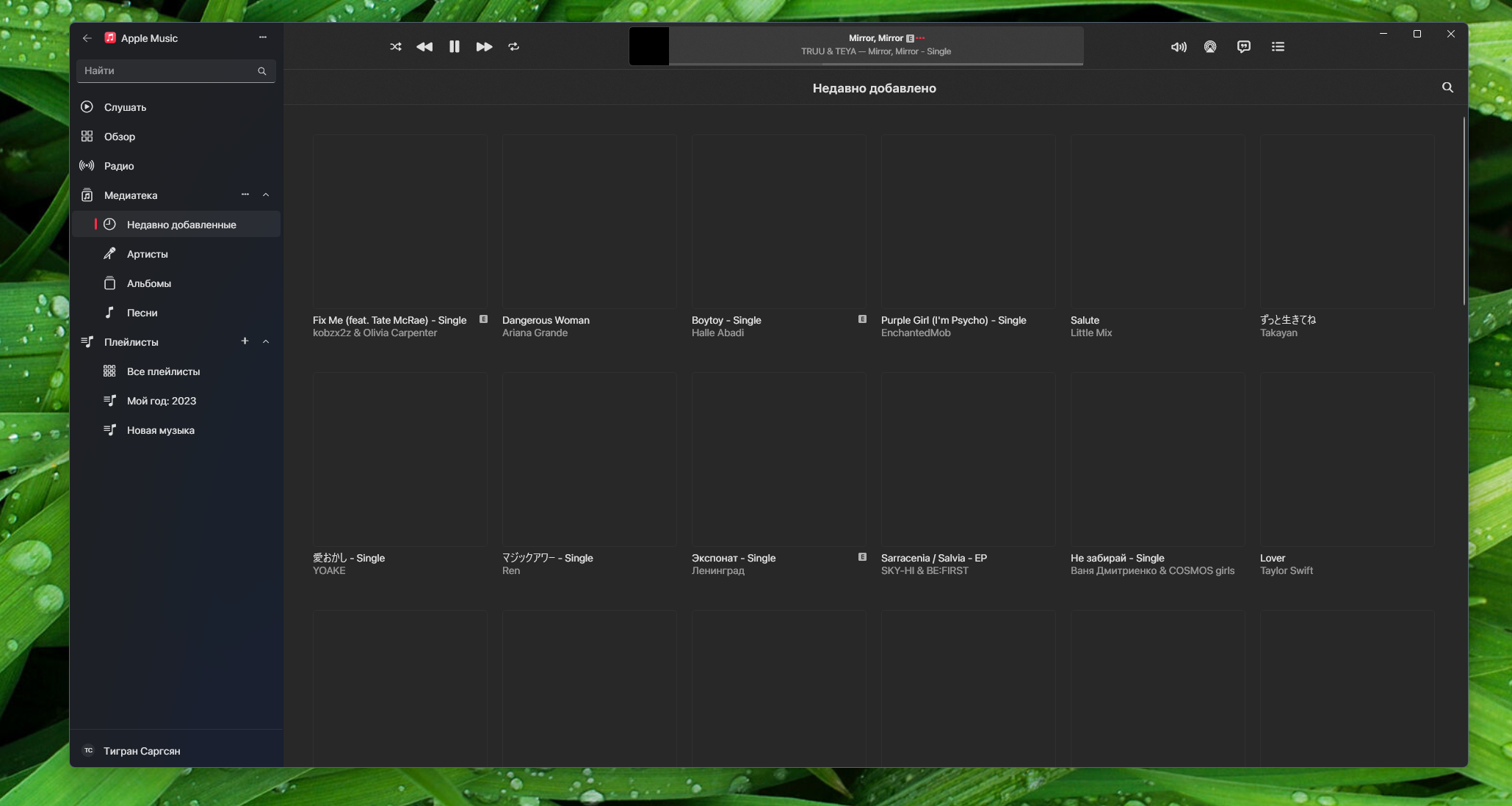
Task: Add a new playlist with plus
Action: [x=245, y=341]
